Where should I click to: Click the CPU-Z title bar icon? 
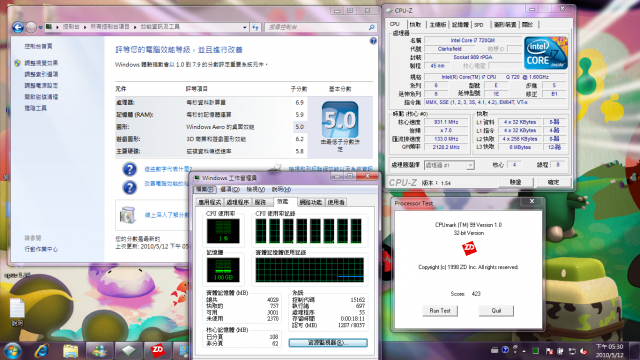pos(389,11)
